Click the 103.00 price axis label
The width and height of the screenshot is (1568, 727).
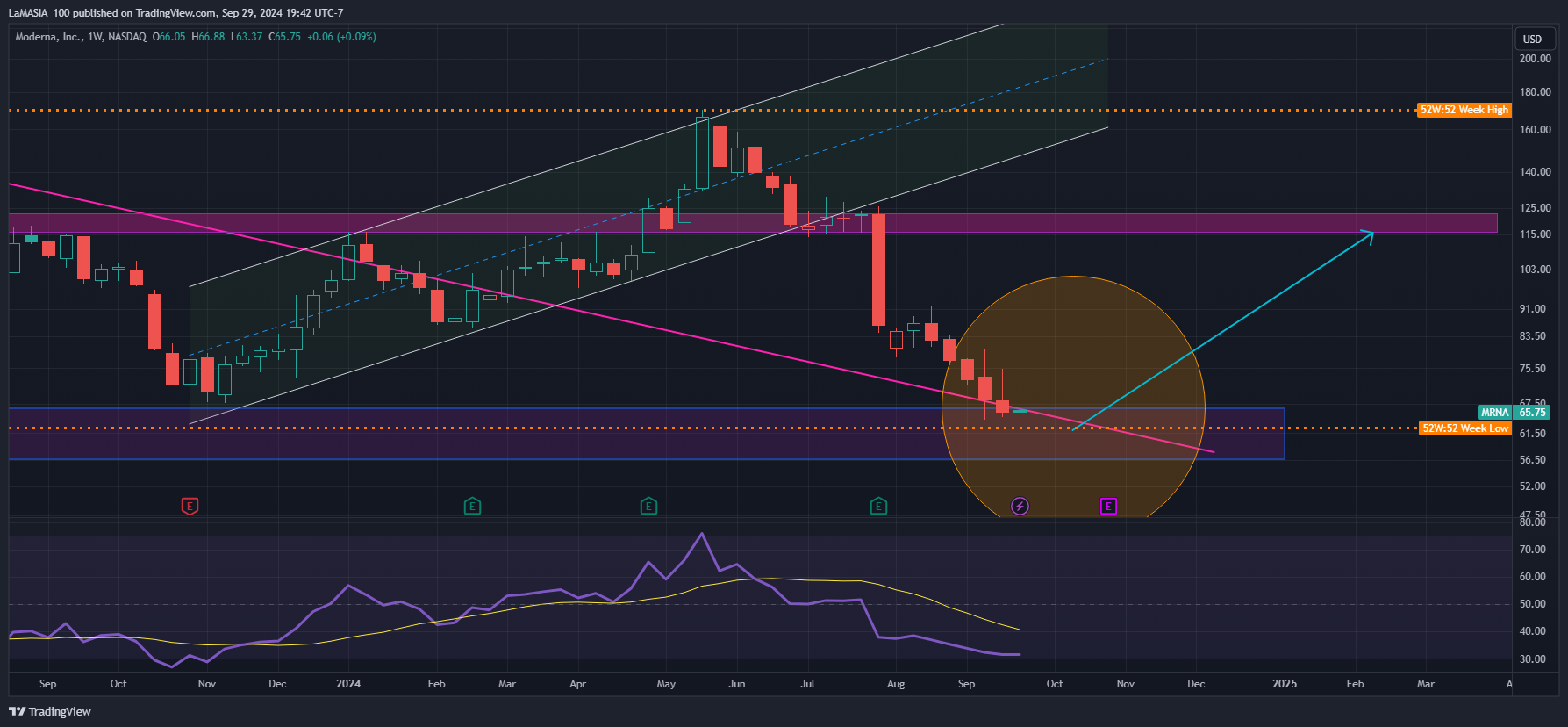1536,270
